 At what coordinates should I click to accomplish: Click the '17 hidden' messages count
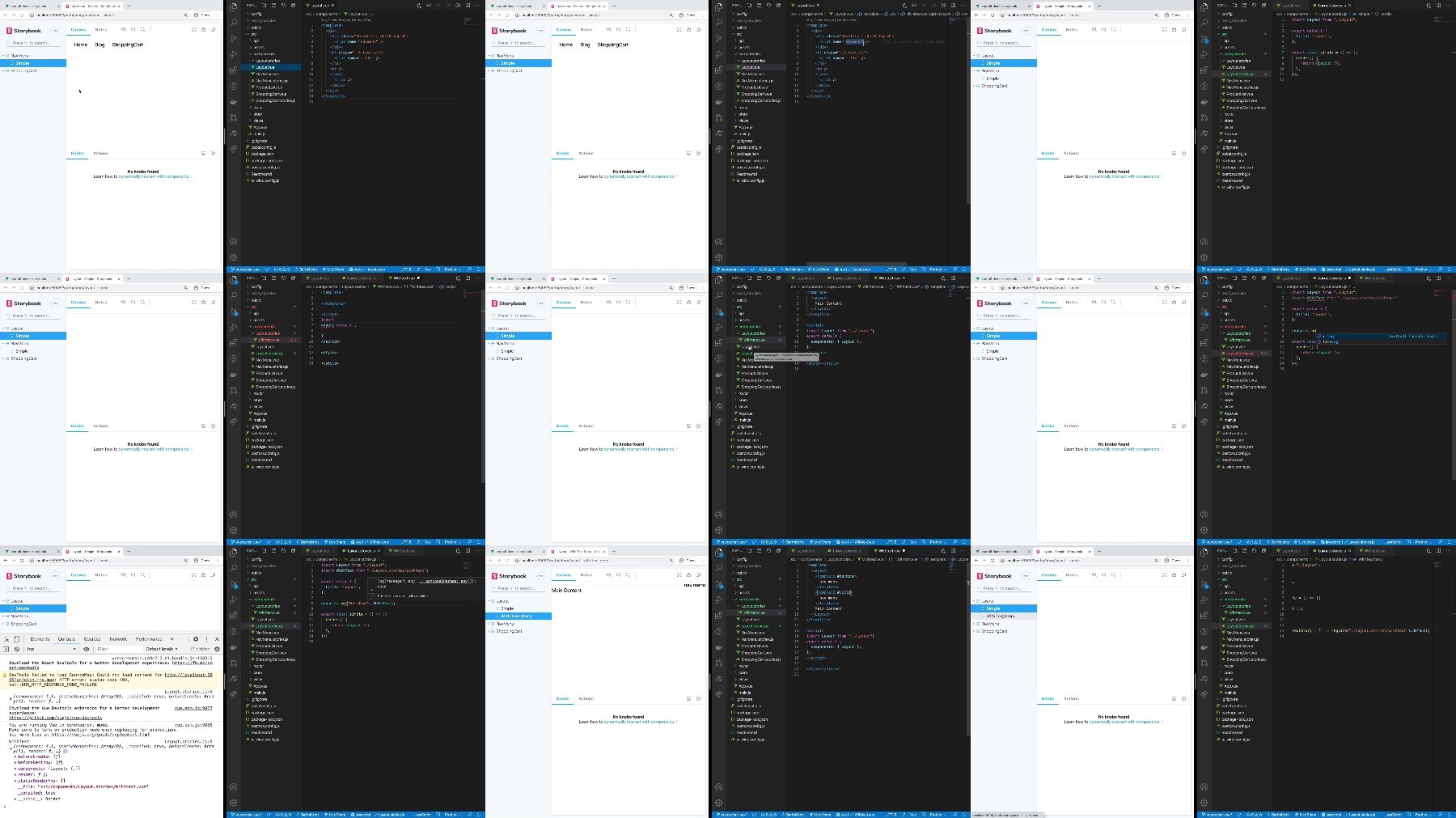(x=200, y=649)
